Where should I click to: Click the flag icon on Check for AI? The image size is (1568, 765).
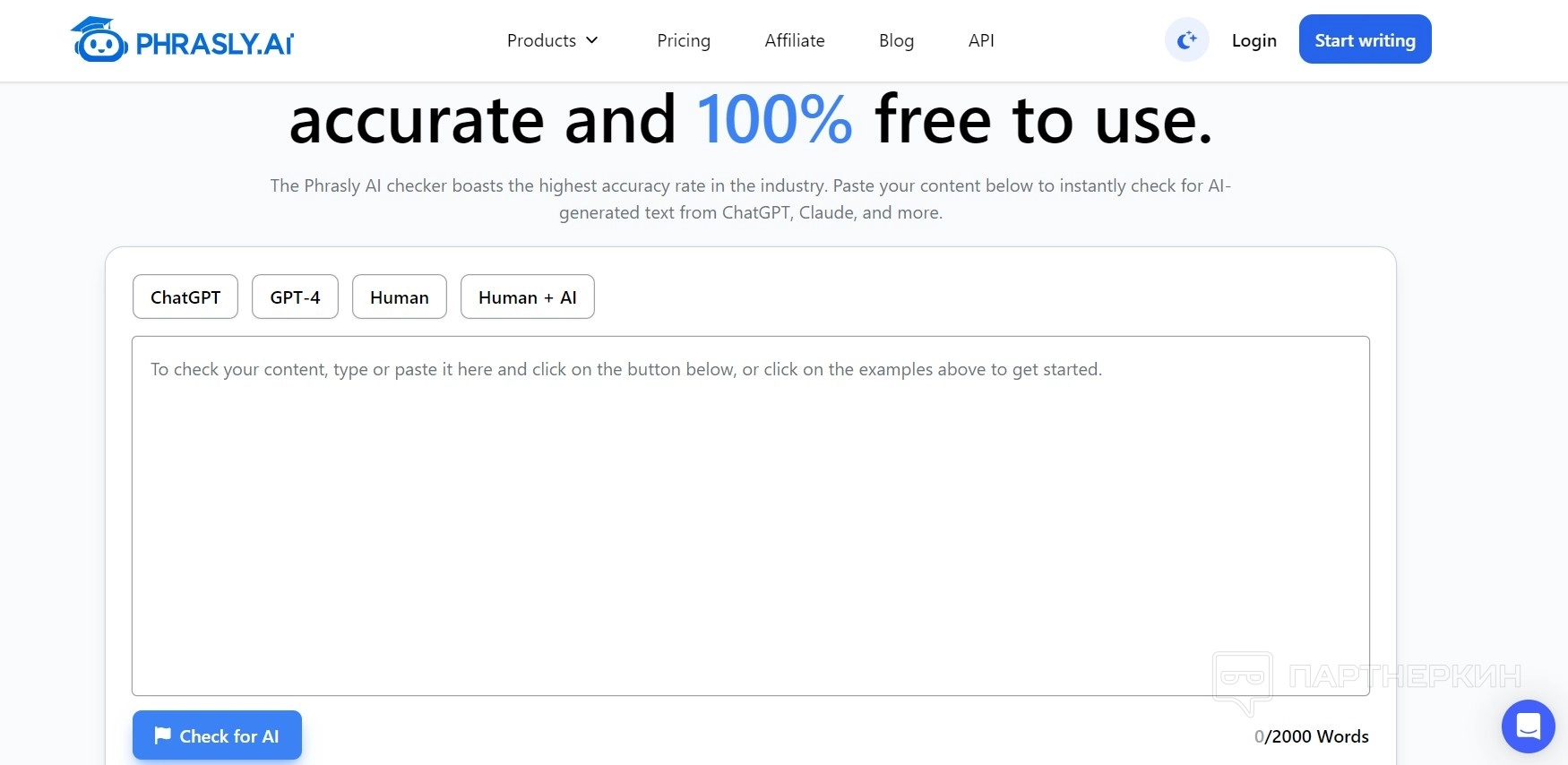click(162, 735)
